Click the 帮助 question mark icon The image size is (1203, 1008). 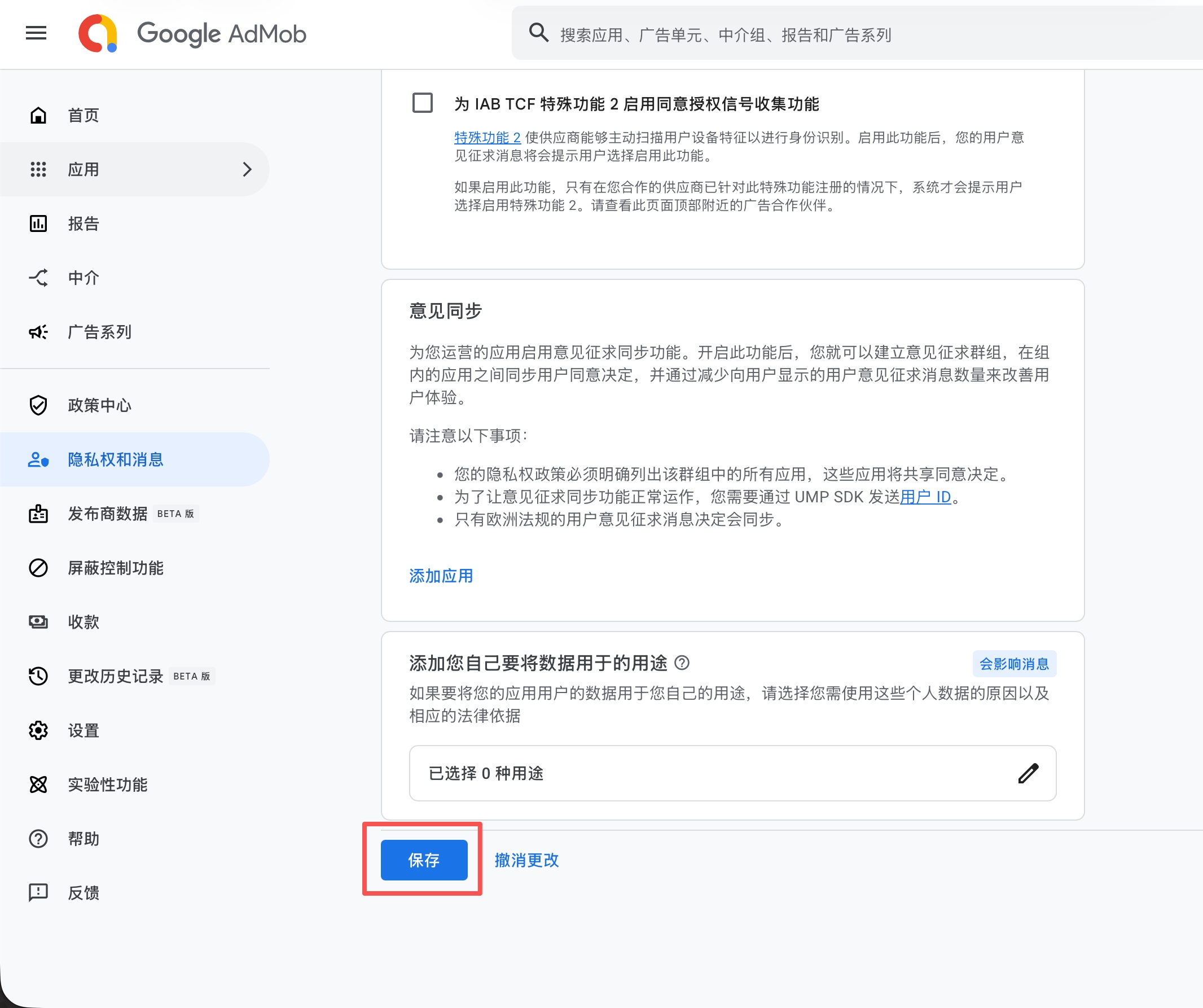[x=38, y=839]
